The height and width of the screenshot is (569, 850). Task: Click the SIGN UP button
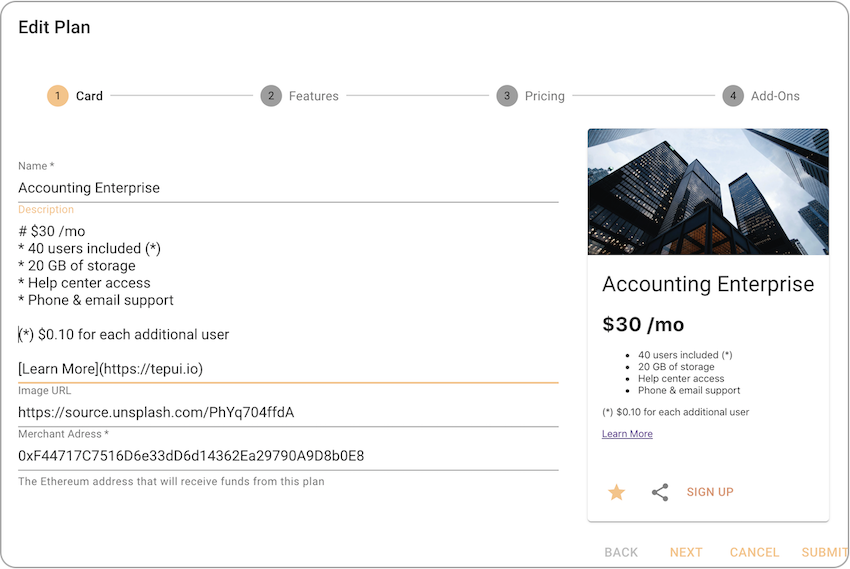tap(710, 492)
